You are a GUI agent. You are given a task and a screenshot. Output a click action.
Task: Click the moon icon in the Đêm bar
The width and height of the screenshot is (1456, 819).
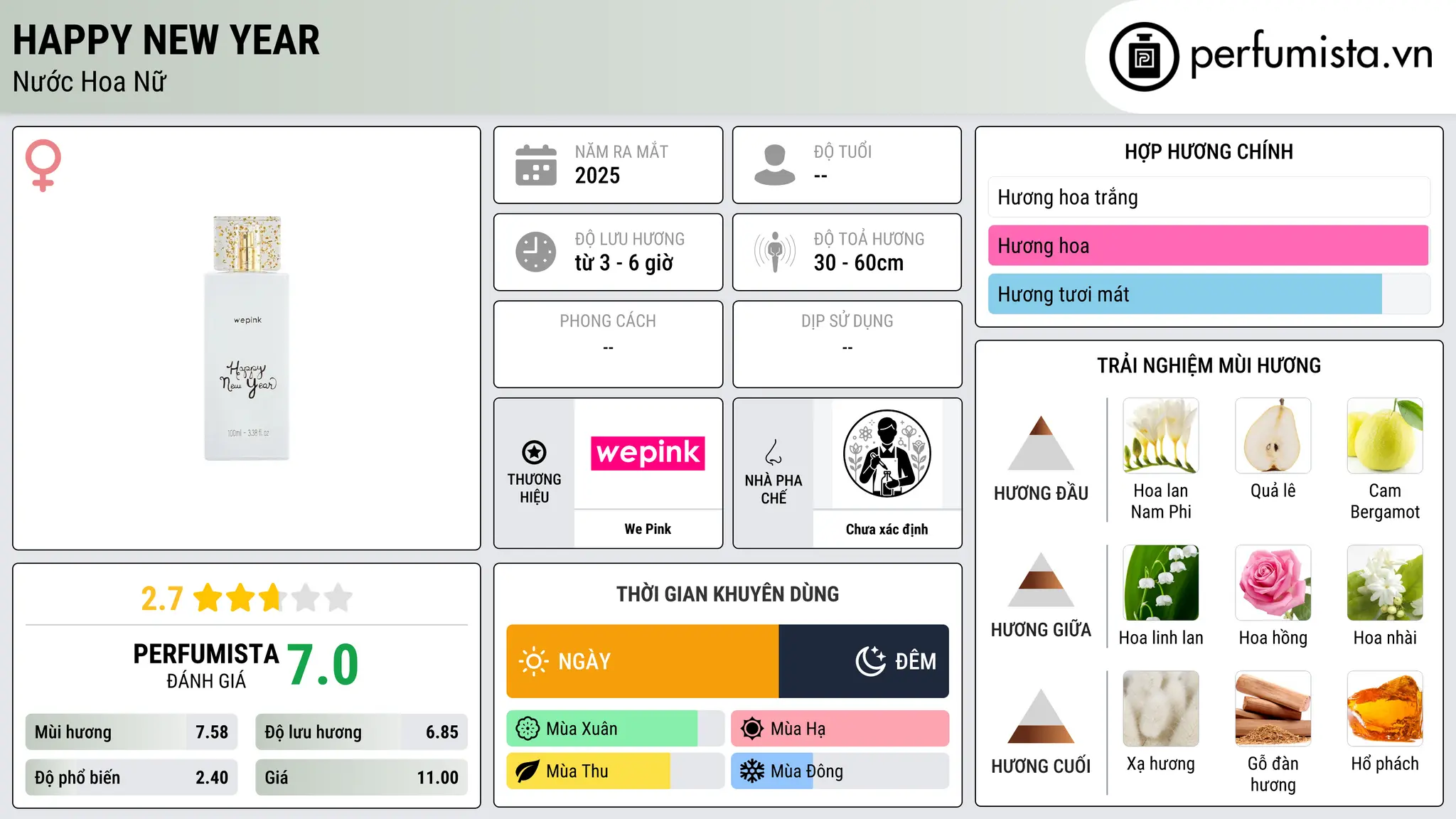pyautogui.click(x=870, y=661)
